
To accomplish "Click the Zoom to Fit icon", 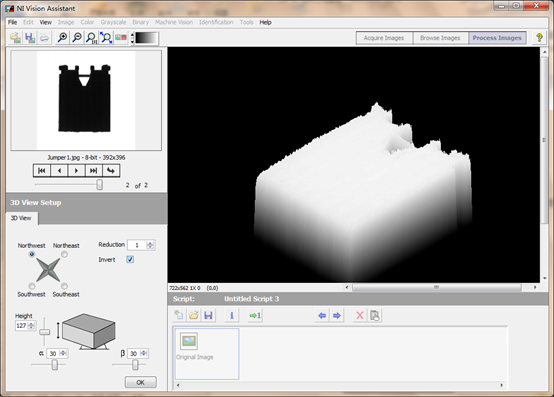I will pos(106,37).
